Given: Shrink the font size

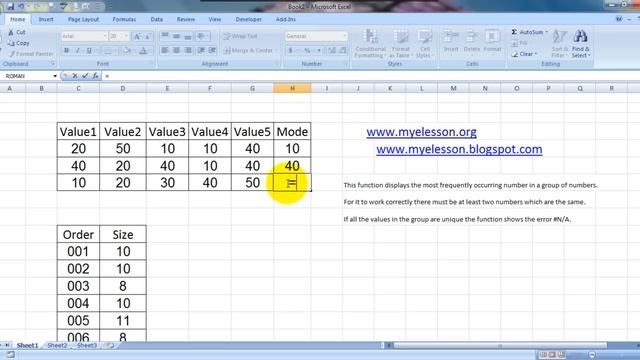Looking at the screenshot, I should click(148, 36).
